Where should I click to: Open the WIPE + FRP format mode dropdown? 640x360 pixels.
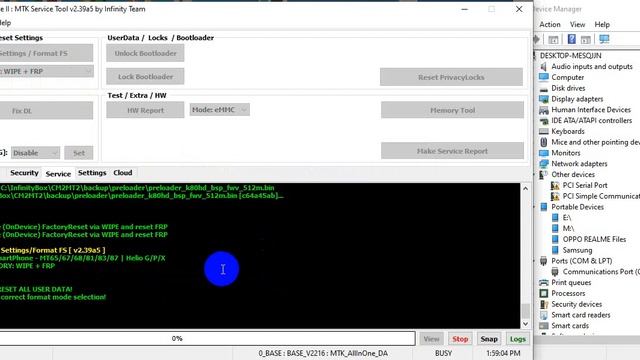(x=46, y=71)
